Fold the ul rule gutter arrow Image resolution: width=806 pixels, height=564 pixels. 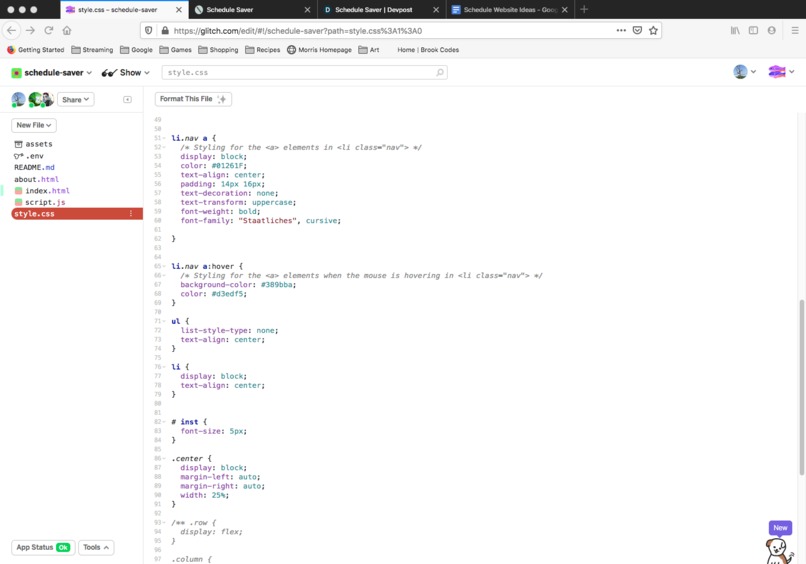[x=164, y=321]
